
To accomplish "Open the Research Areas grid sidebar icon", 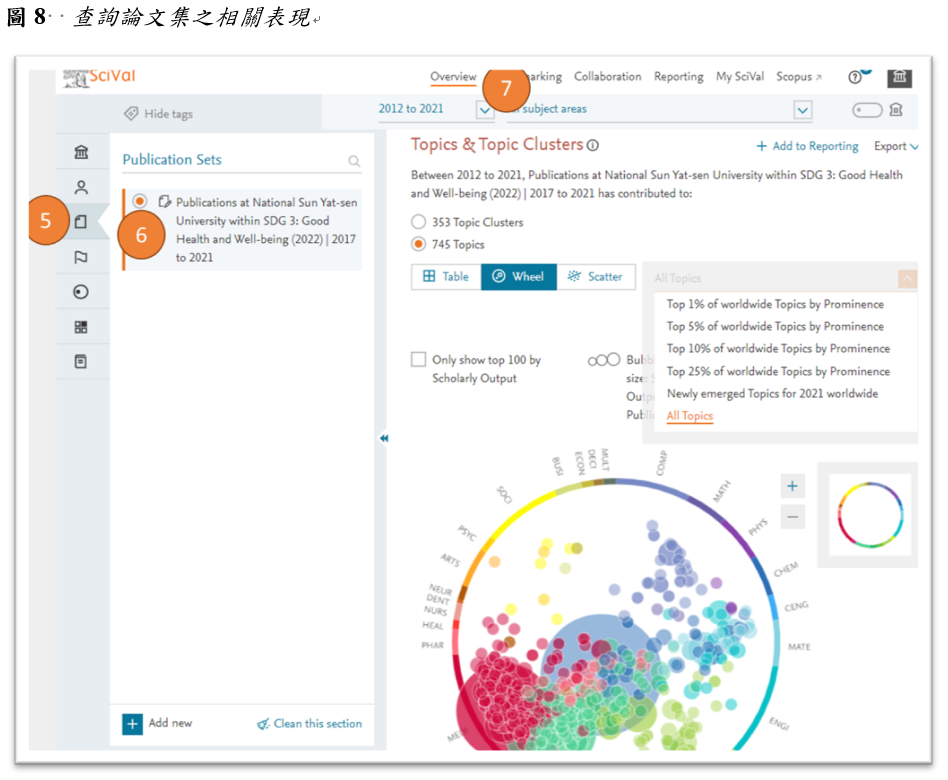I will coord(81,327).
